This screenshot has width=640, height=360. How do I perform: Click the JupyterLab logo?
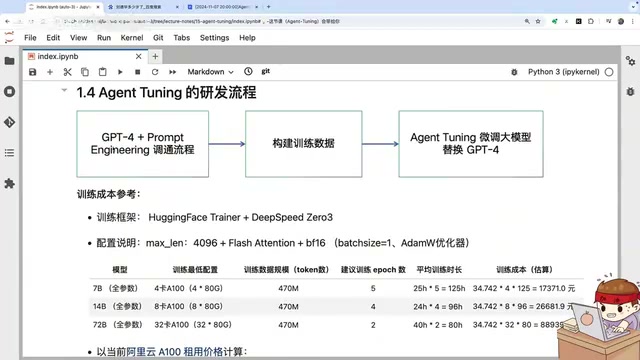pyautogui.click(x=9, y=38)
